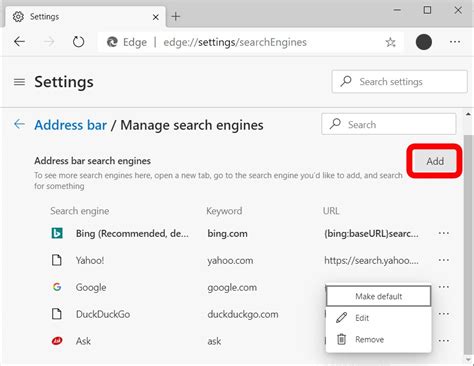Go back using the browser back arrow
Screen dimensions: 474x366
coord(19,42)
